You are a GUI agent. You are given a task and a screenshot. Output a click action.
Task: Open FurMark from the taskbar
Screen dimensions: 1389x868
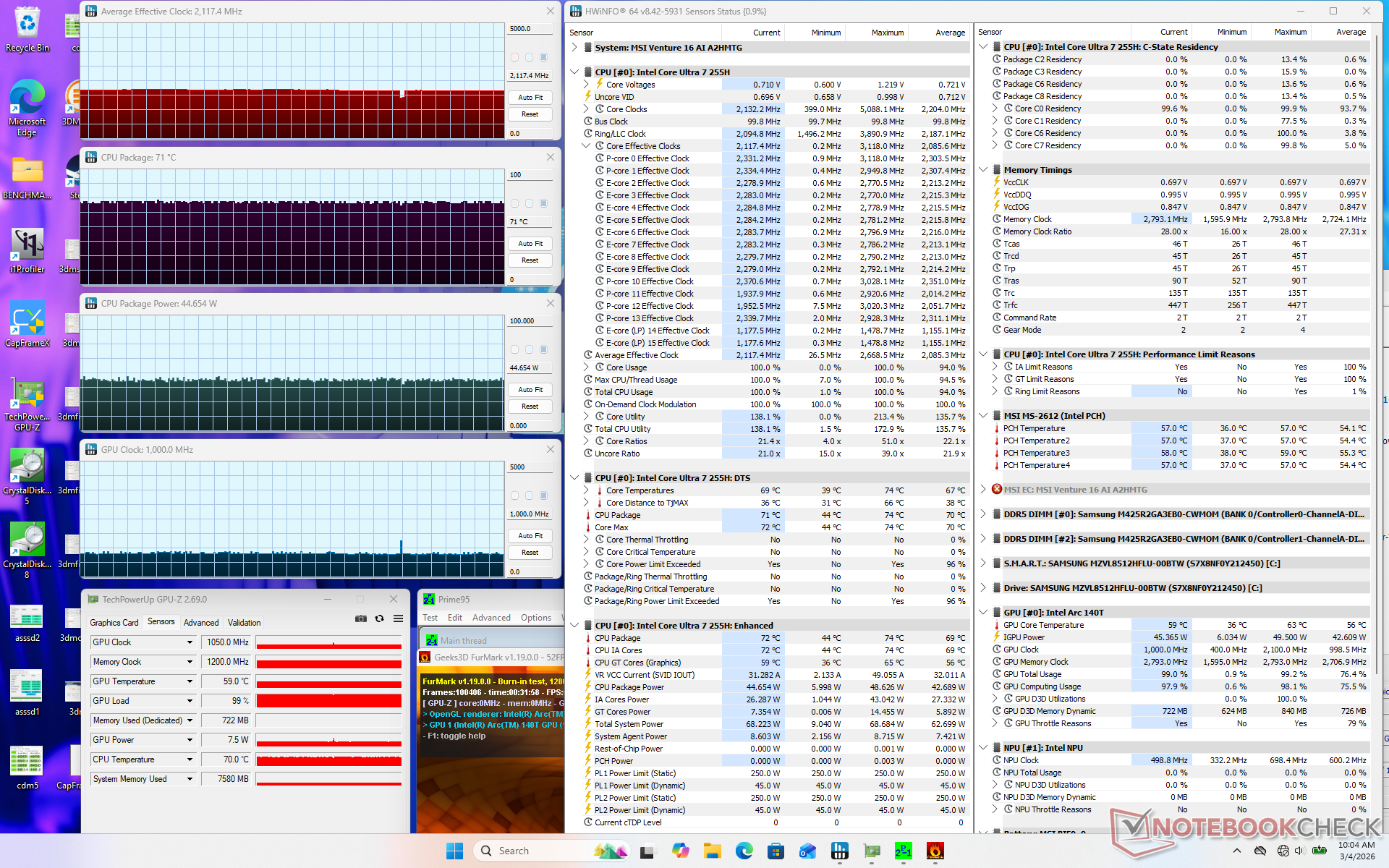click(x=935, y=851)
